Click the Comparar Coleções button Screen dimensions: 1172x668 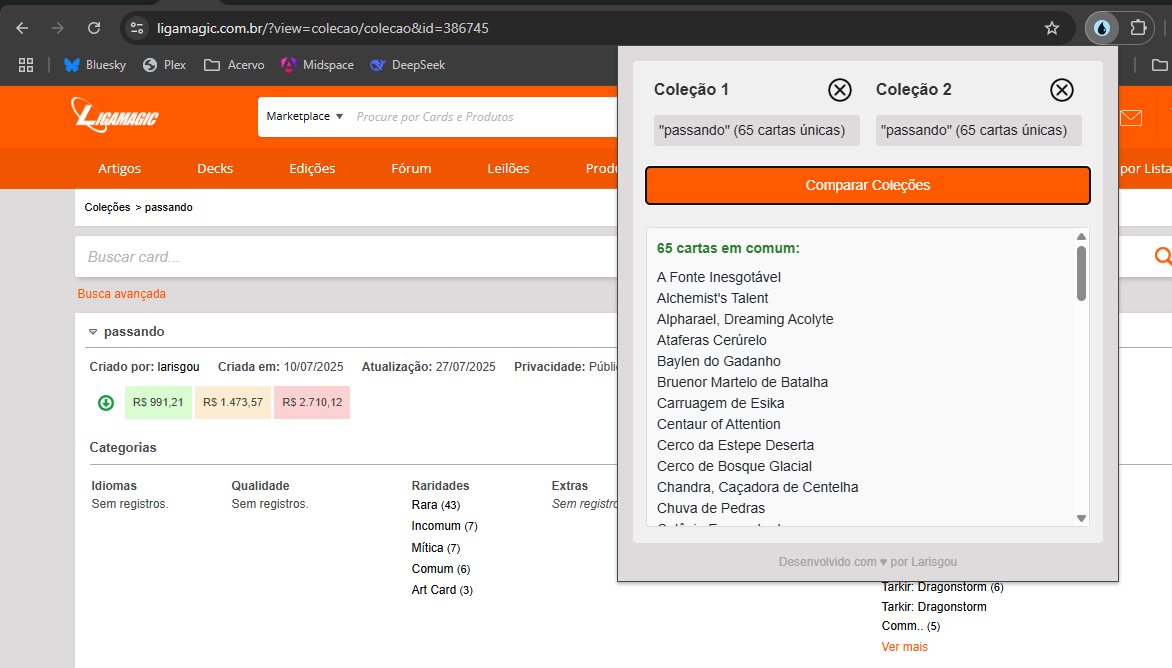click(x=868, y=185)
